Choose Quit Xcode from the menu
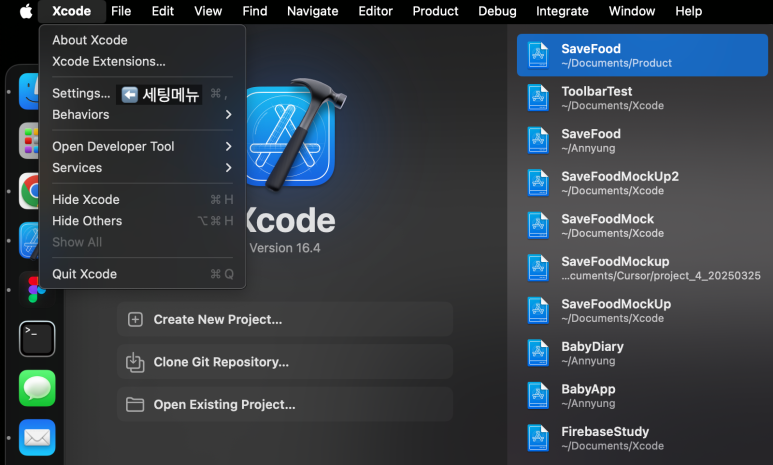This screenshot has width=773, height=465. tap(142, 274)
